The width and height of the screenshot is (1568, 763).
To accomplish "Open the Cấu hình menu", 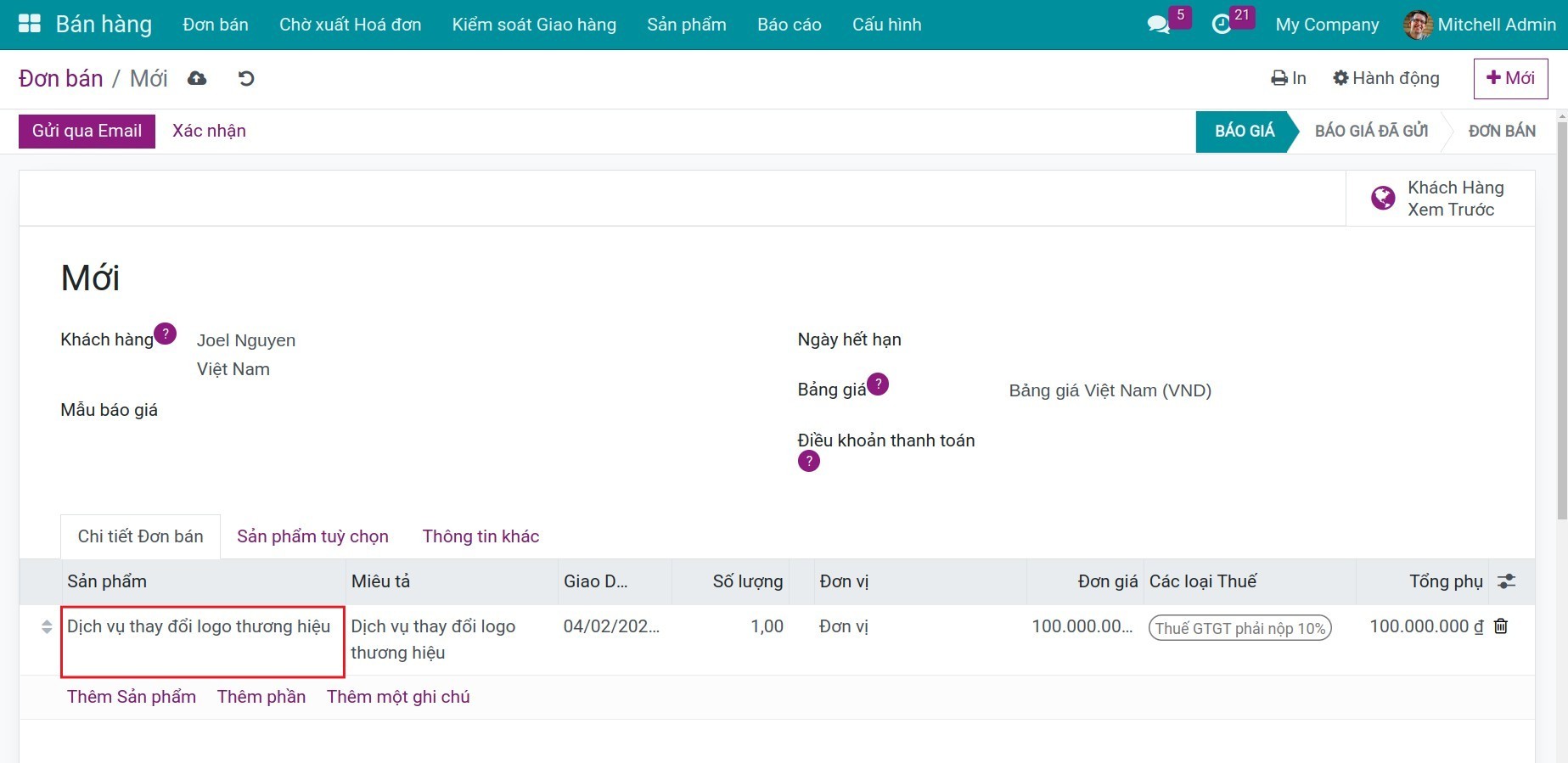I will click(x=886, y=25).
